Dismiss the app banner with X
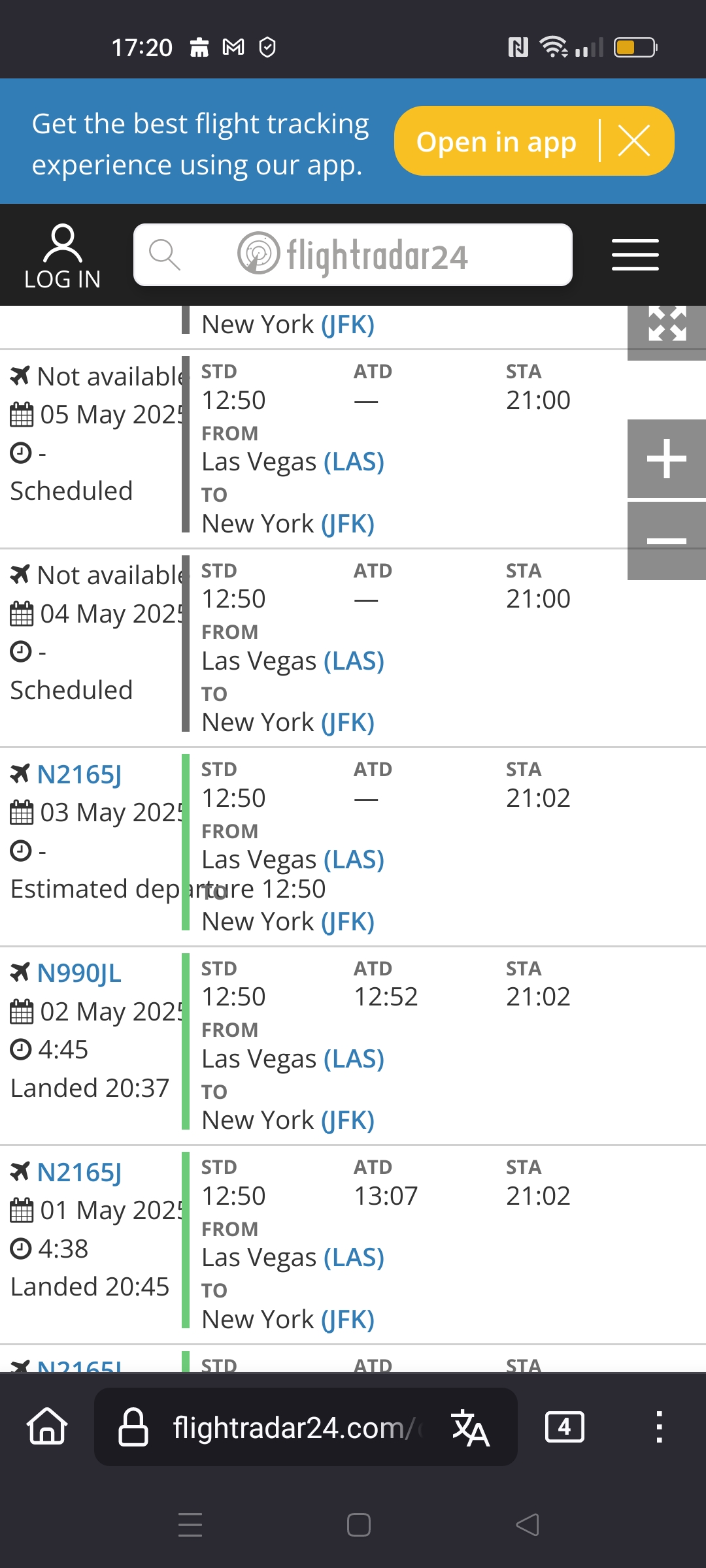The height and width of the screenshot is (1568, 706). click(634, 141)
